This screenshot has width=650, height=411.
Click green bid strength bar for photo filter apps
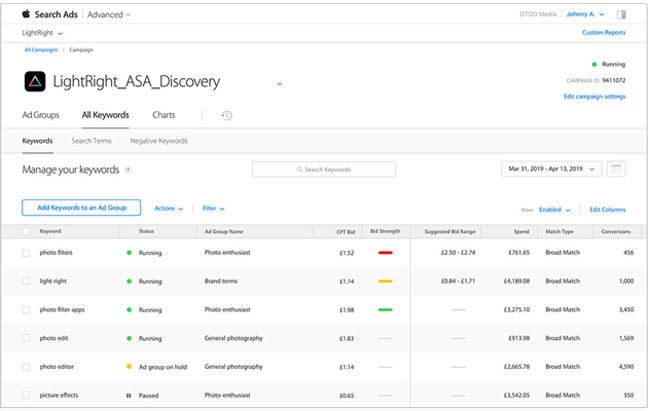click(385, 310)
